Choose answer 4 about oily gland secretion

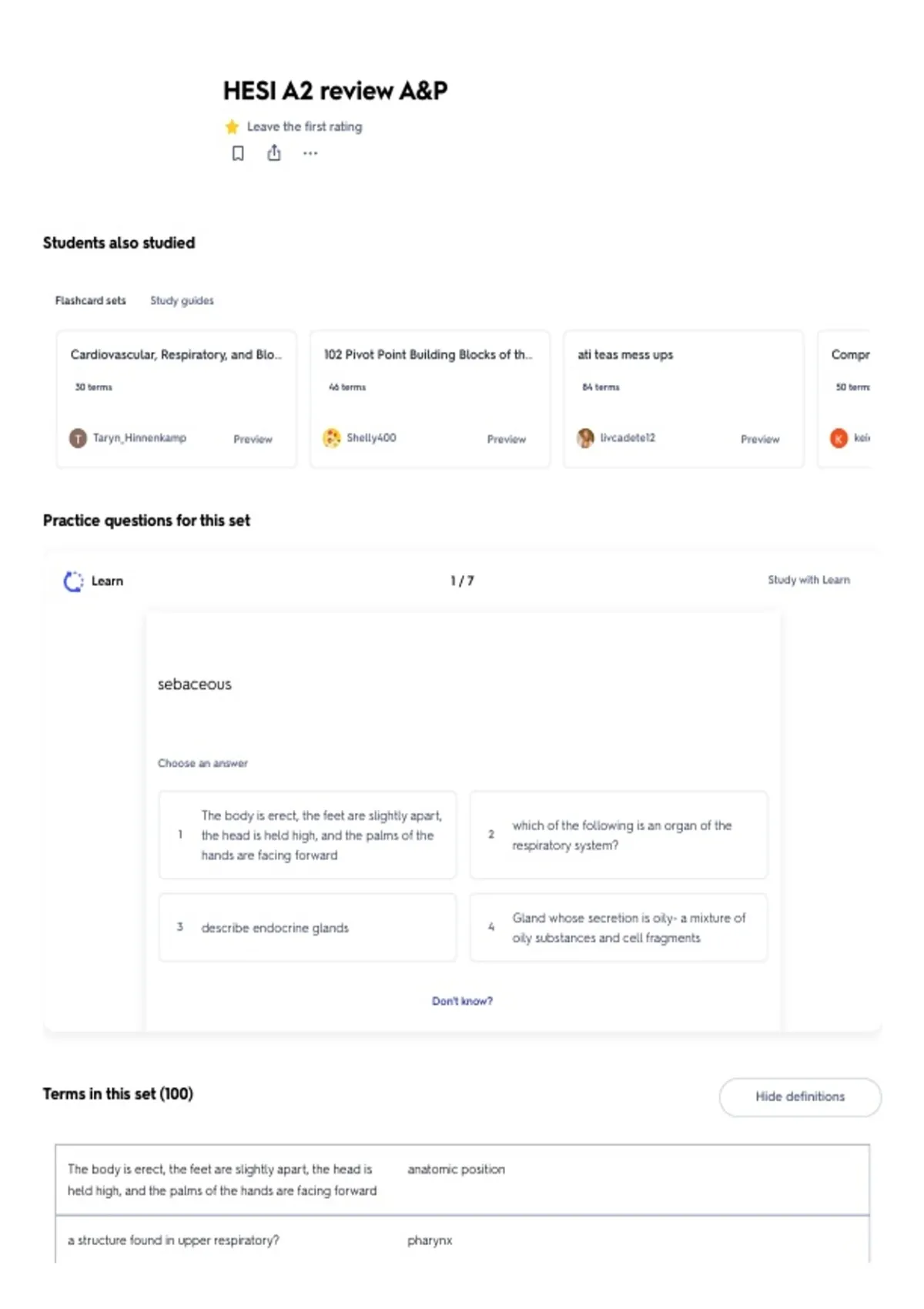tap(618, 928)
